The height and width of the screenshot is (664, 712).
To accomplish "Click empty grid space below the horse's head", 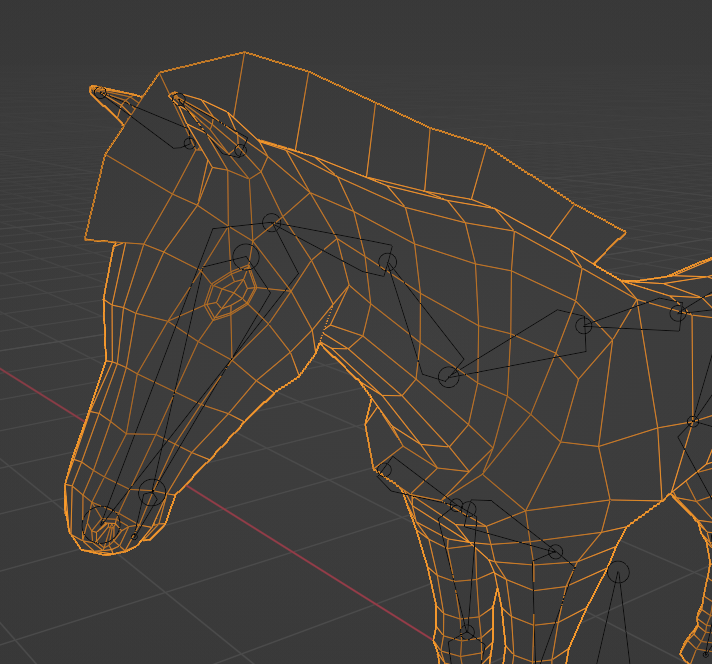I will 250,600.
